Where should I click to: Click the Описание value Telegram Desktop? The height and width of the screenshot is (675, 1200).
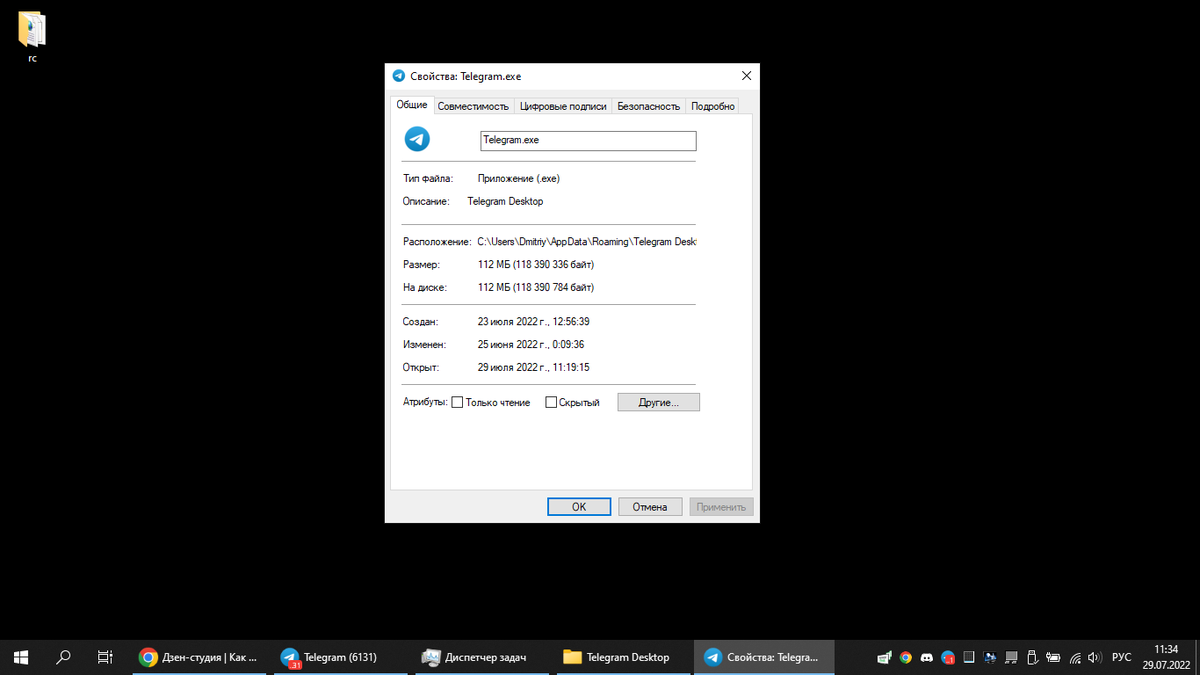(505, 201)
